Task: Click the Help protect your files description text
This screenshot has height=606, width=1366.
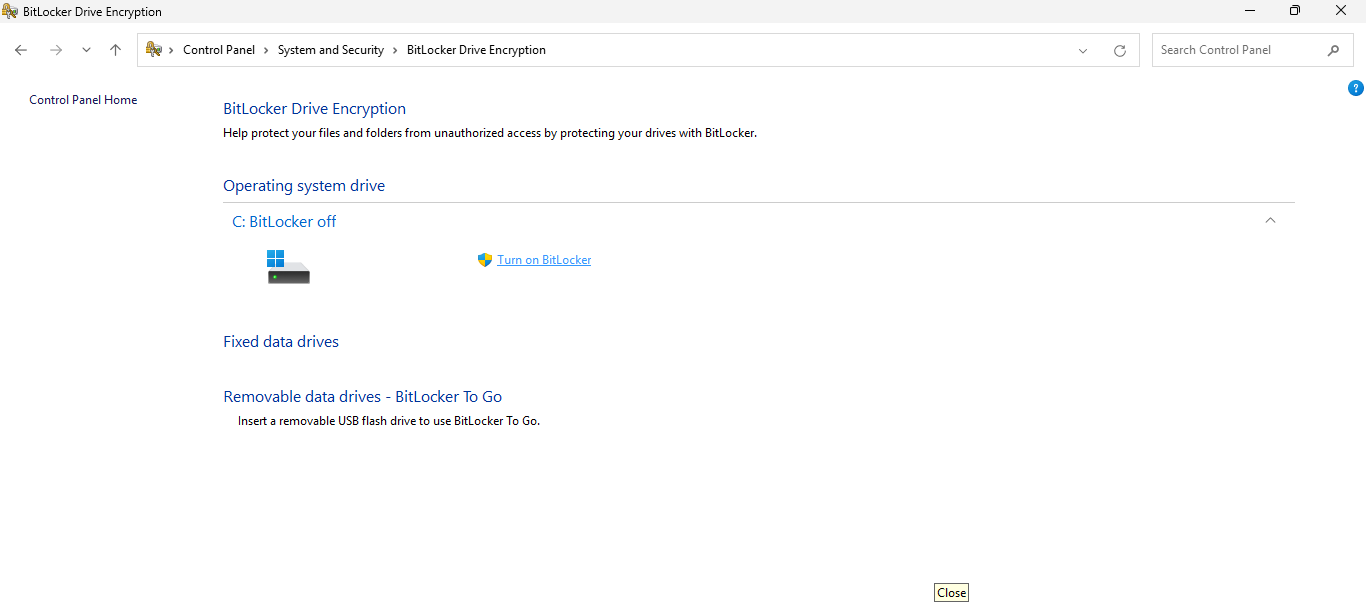Action: (490, 133)
